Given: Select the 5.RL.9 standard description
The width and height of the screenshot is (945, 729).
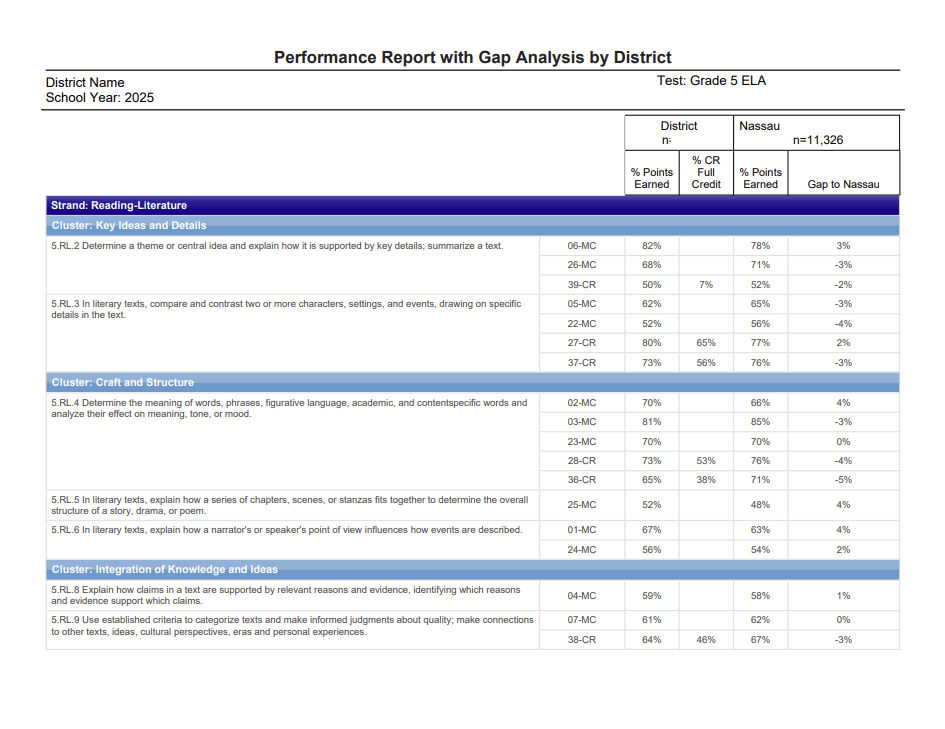Looking at the screenshot, I should (x=292, y=625).
